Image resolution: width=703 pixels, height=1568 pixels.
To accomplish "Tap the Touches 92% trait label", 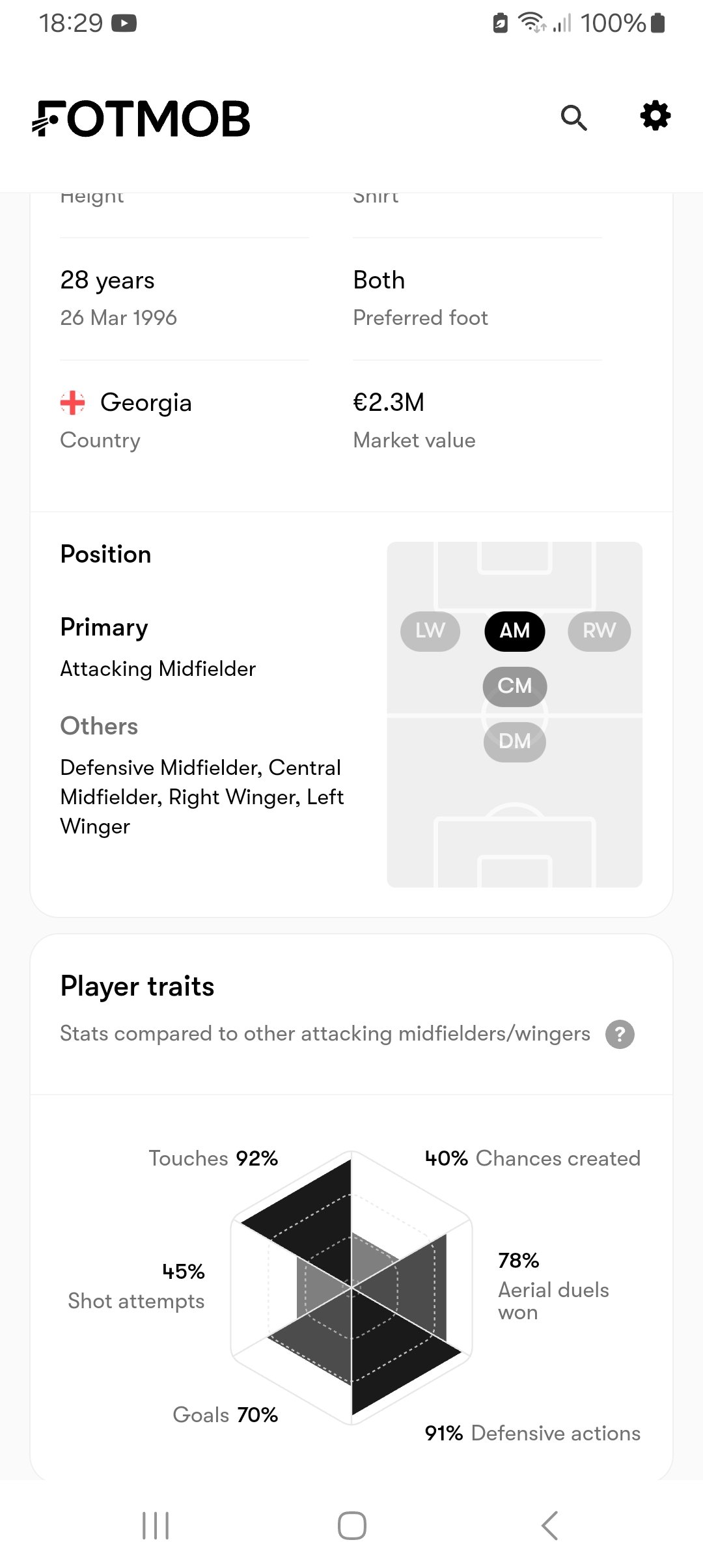I will pyautogui.click(x=214, y=1158).
